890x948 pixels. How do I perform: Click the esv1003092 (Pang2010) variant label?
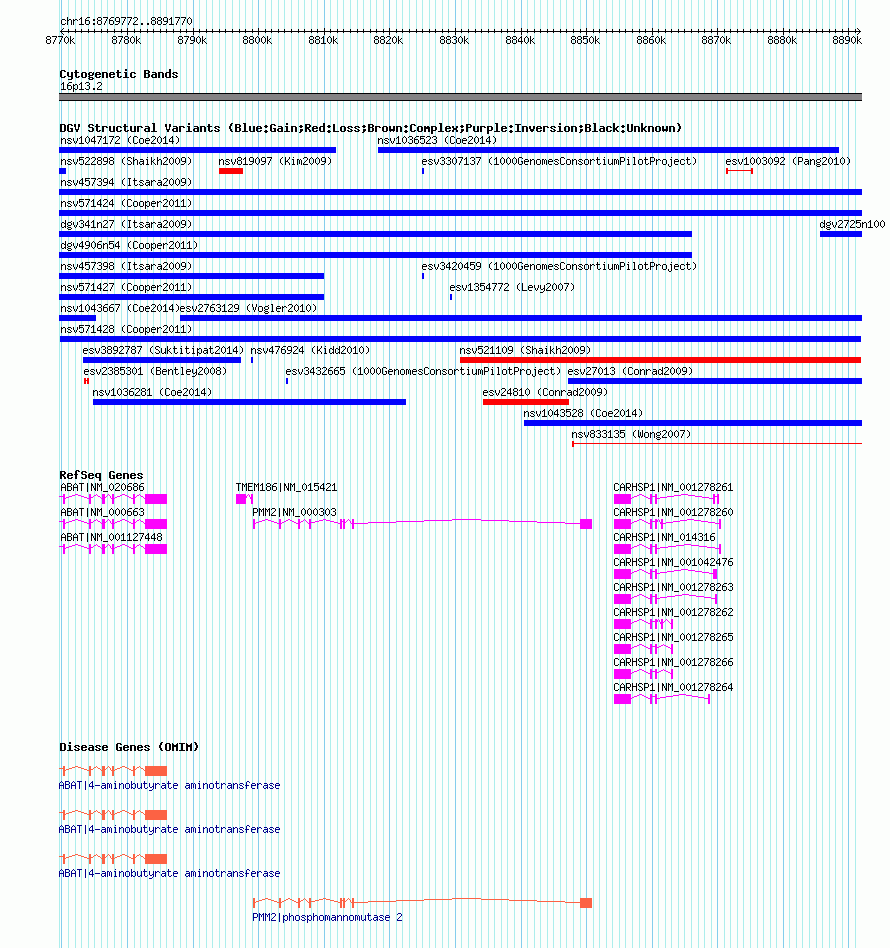pyautogui.click(x=788, y=161)
